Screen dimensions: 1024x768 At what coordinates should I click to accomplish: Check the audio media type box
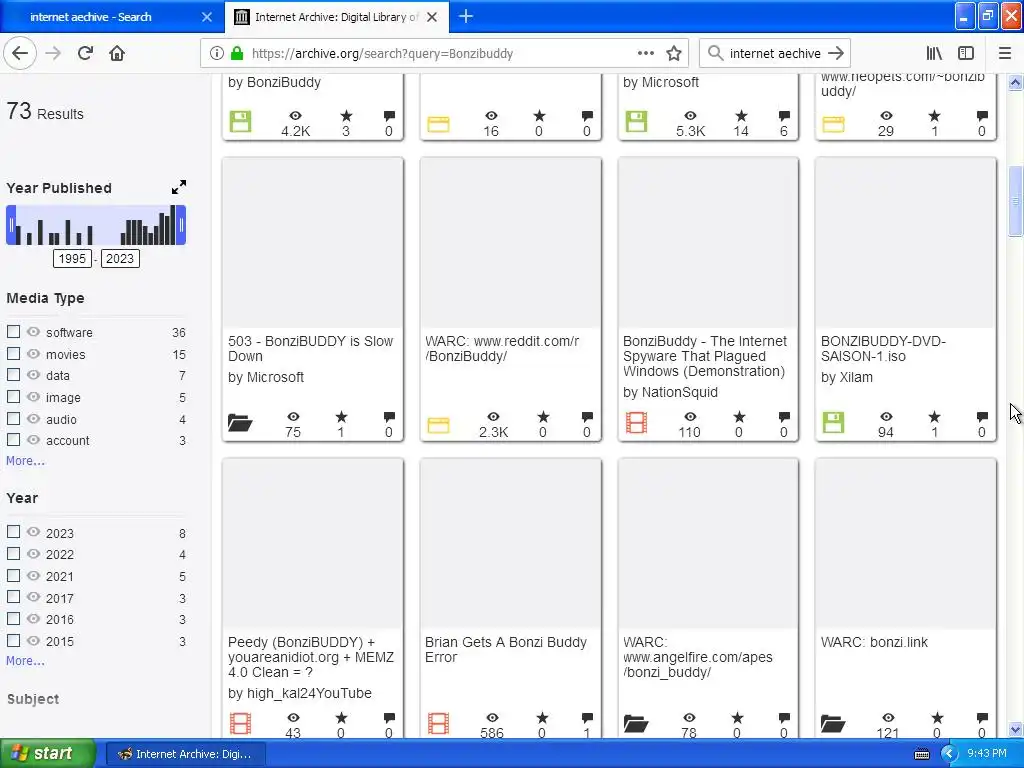point(13,418)
